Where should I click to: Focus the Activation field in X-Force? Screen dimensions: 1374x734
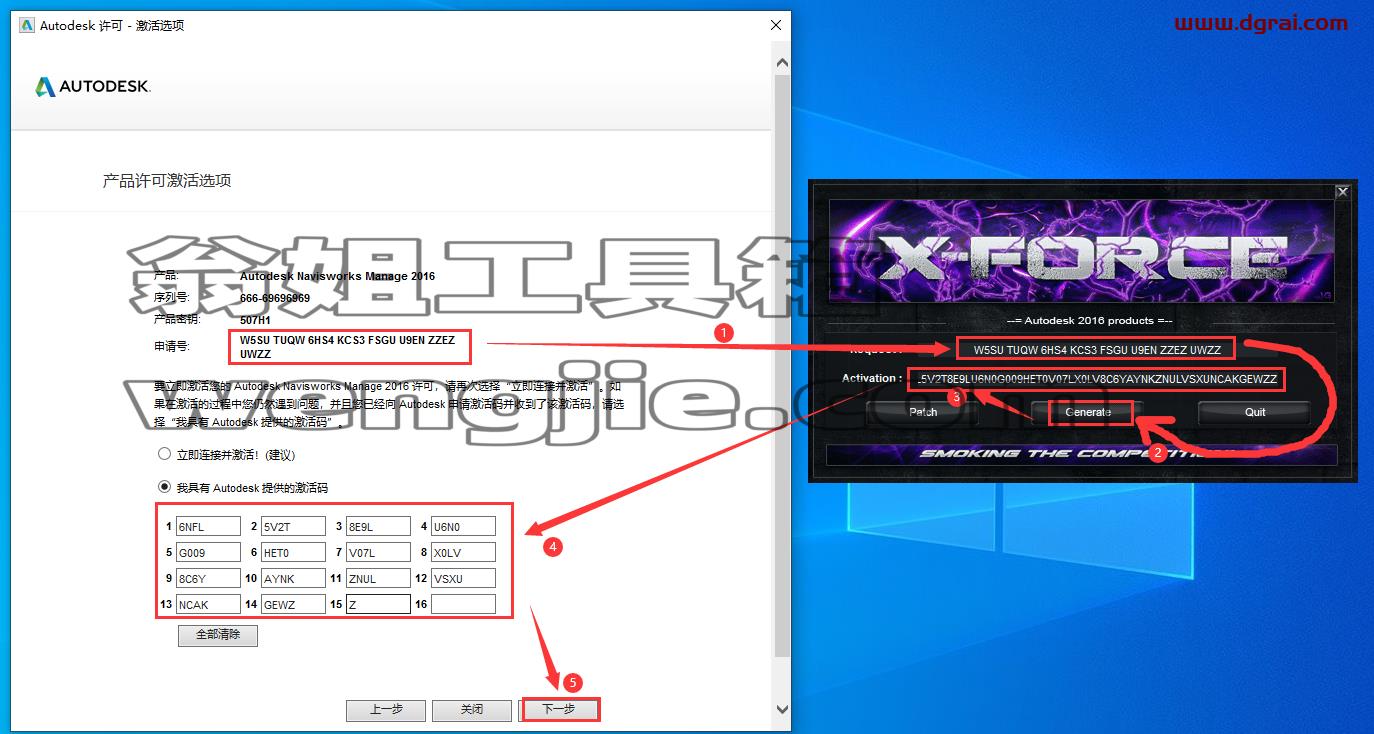(1097, 379)
